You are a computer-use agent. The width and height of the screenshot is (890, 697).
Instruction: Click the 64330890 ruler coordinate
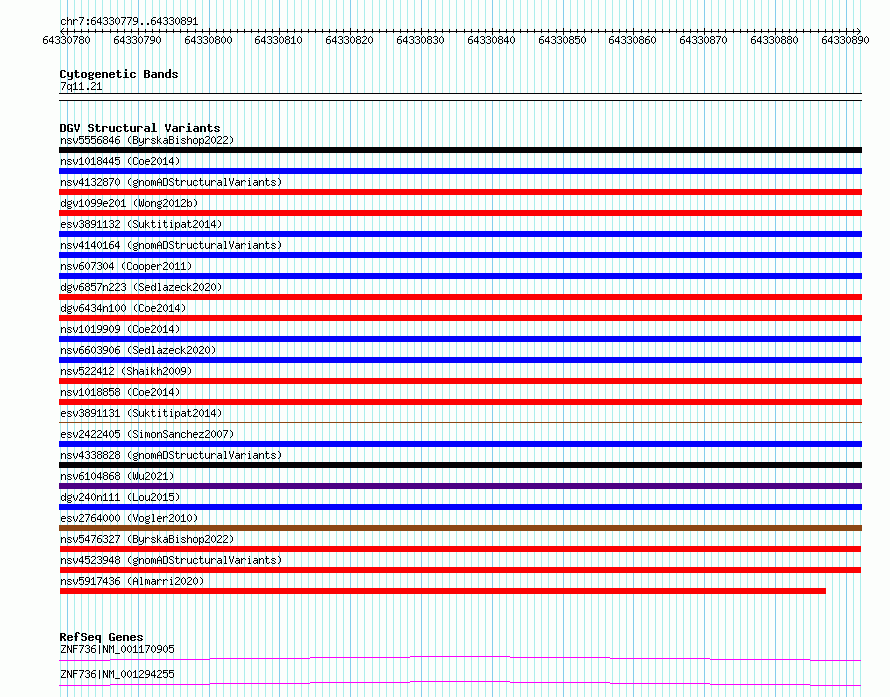coord(845,40)
